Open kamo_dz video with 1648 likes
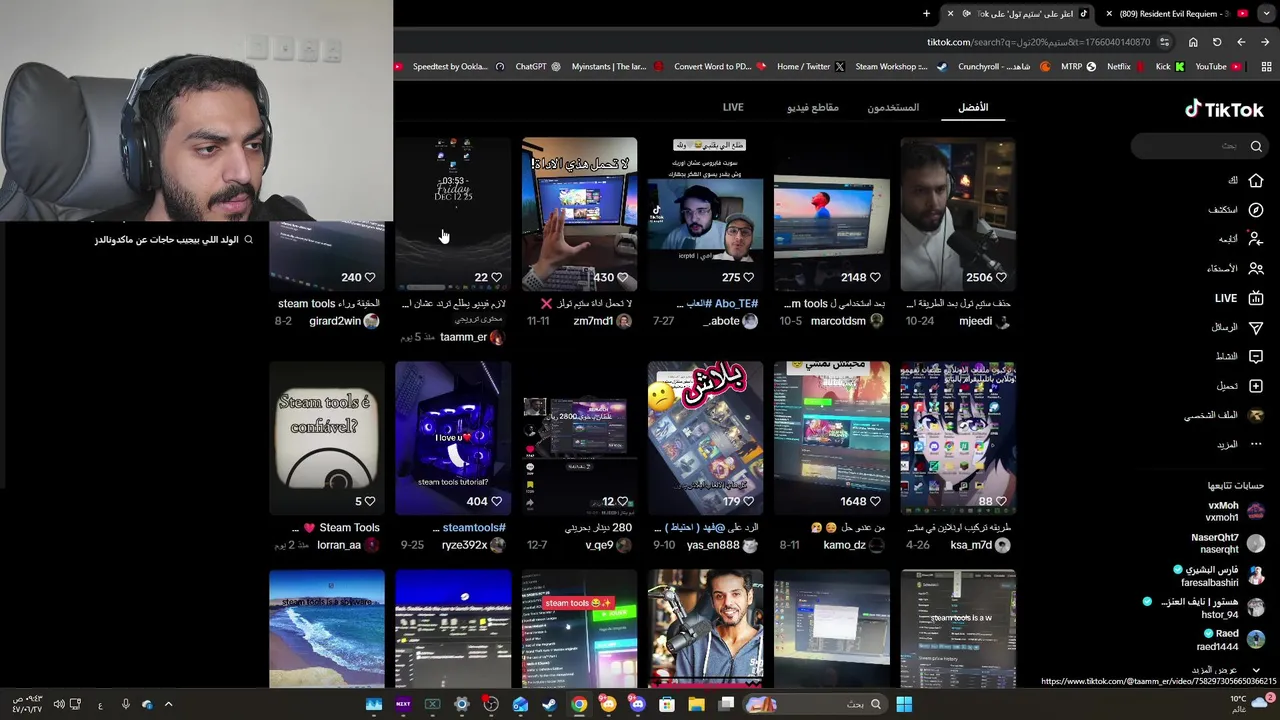1280x720 pixels. [x=831, y=438]
